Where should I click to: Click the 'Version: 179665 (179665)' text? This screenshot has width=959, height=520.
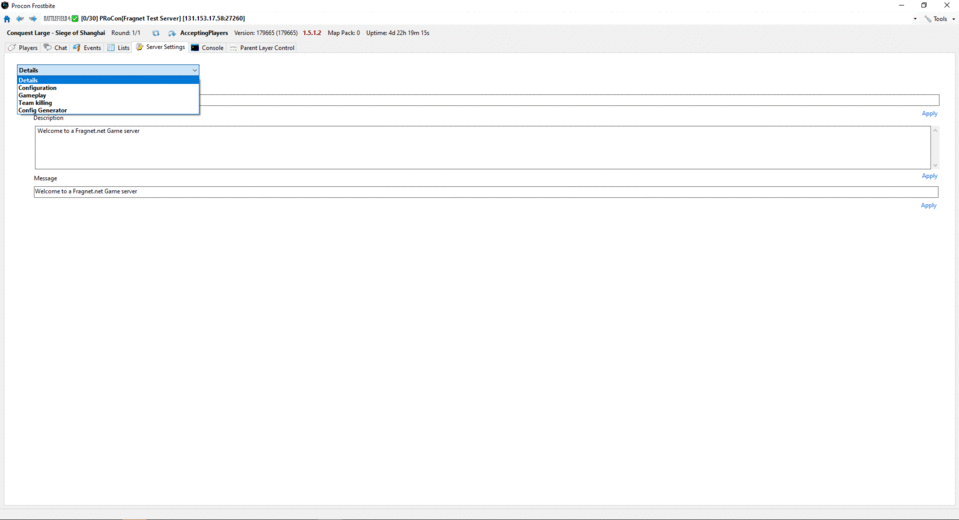(266, 33)
